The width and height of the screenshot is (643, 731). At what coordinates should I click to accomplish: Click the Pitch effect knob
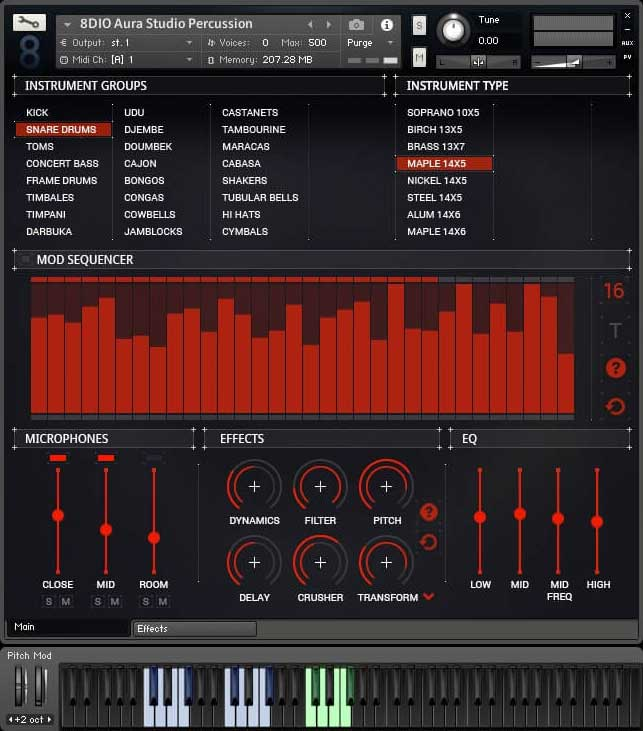tap(386, 486)
